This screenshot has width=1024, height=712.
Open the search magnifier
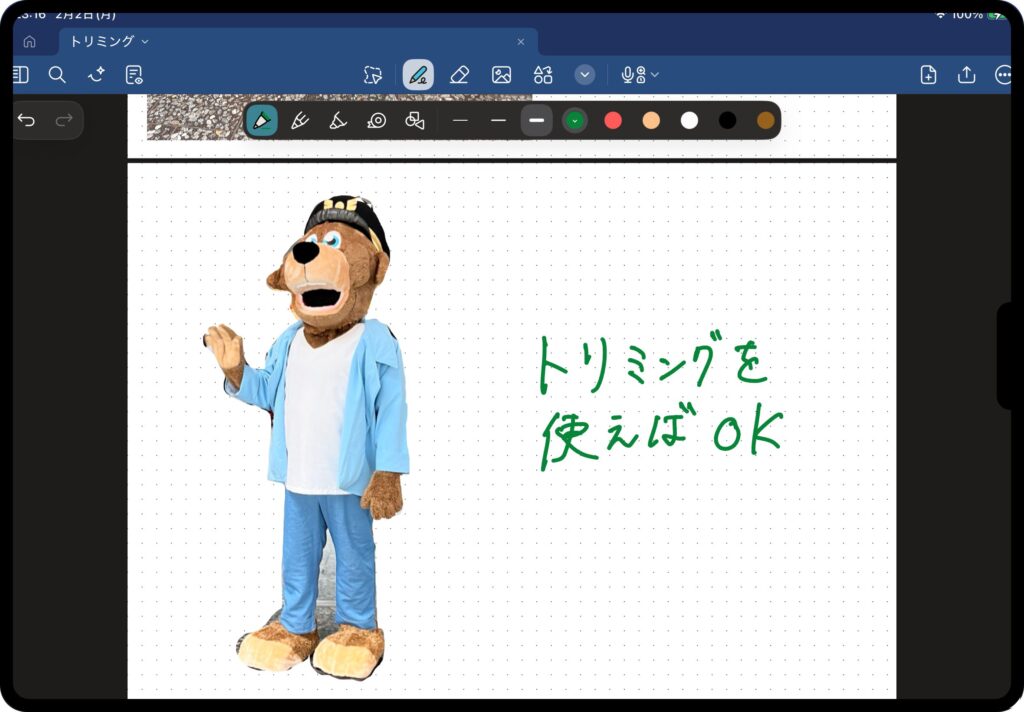point(57,75)
